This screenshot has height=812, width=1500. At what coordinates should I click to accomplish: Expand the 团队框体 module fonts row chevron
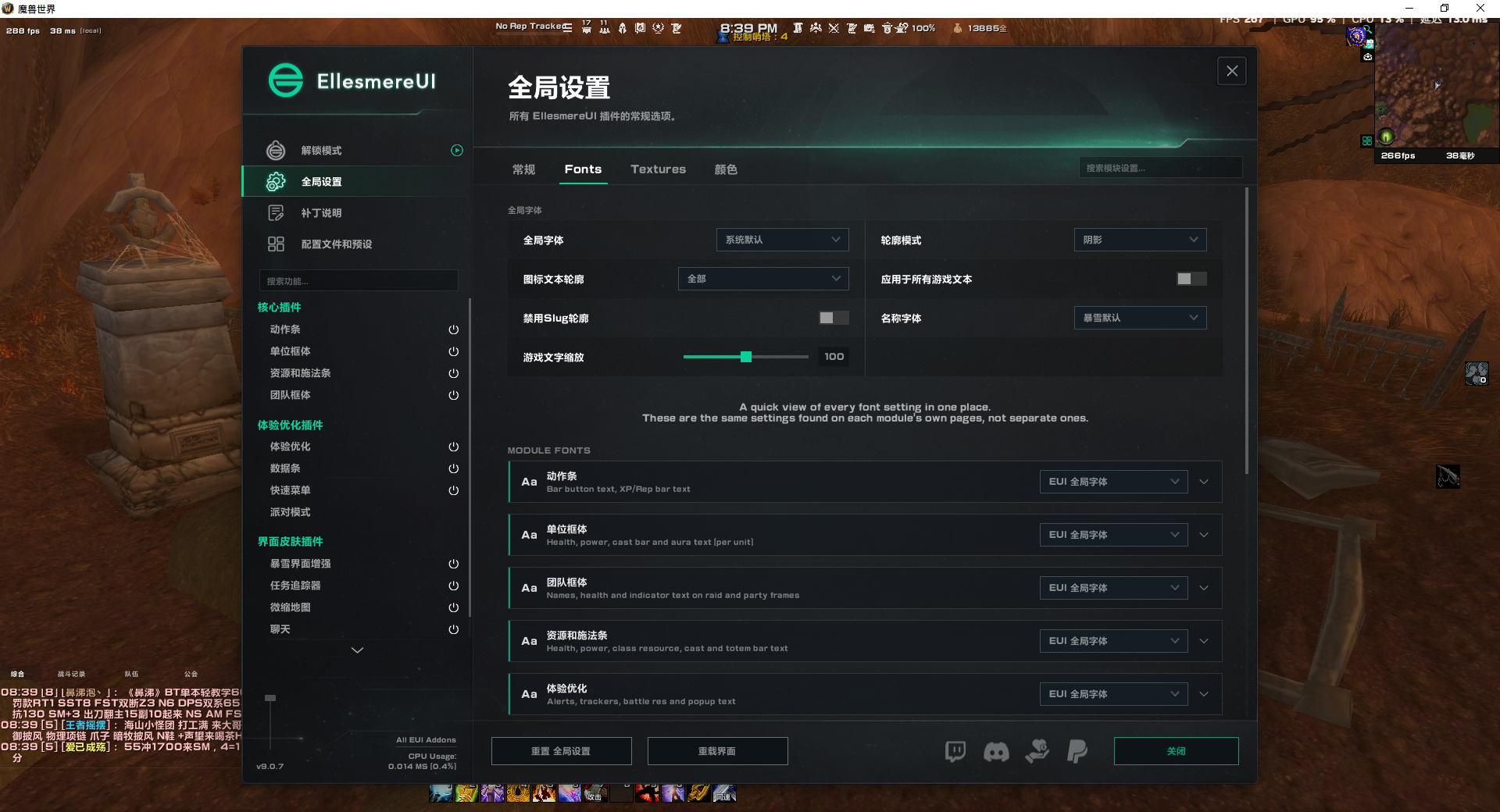(1204, 588)
